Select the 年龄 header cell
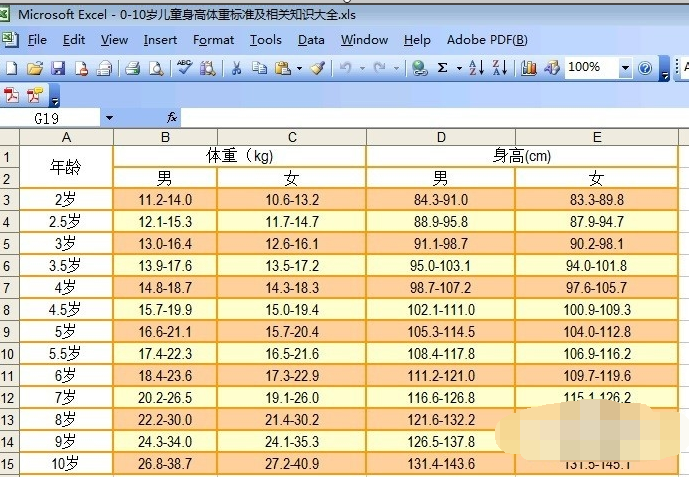The height and width of the screenshot is (477, 689). [x=66, y=167]
